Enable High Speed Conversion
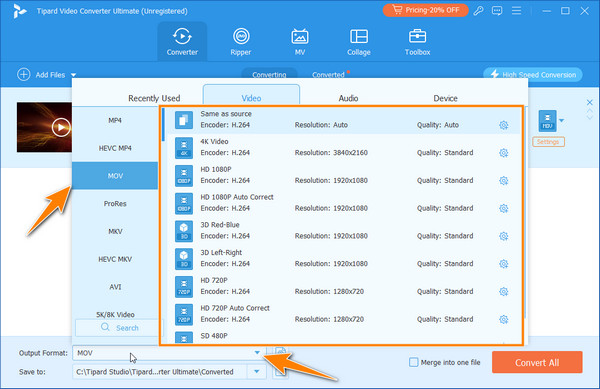The height and width of the screenshot is (389, 600). coord(533,75)
